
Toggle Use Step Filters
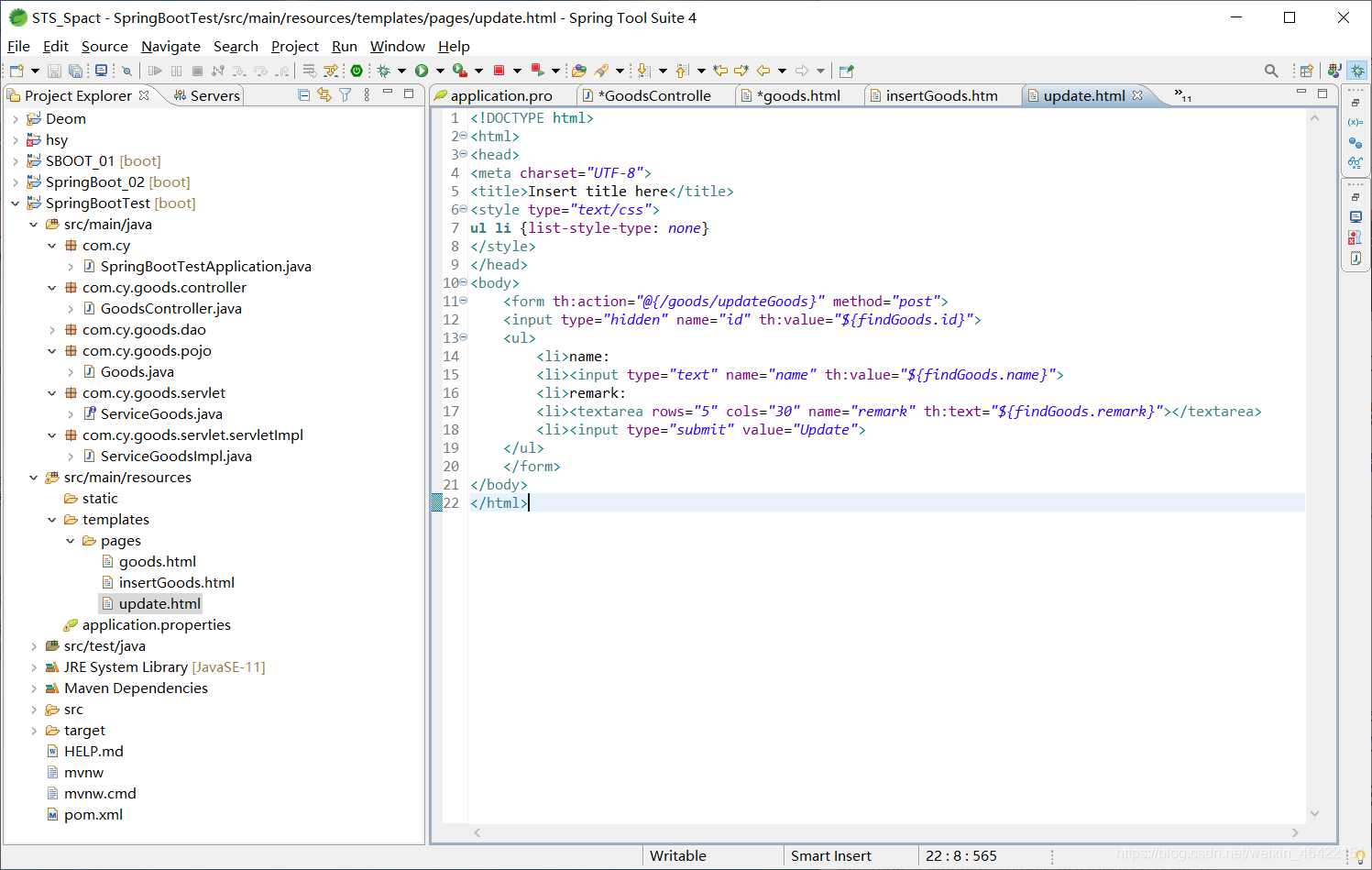pyautogui.click(x=331, y=71)
